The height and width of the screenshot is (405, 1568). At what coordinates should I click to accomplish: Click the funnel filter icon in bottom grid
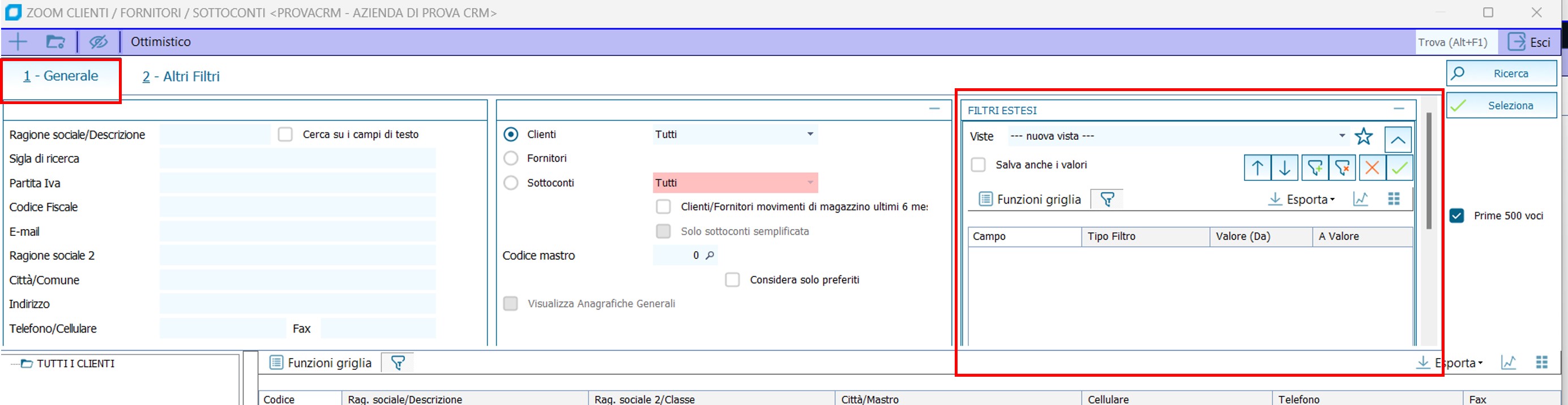398,363
